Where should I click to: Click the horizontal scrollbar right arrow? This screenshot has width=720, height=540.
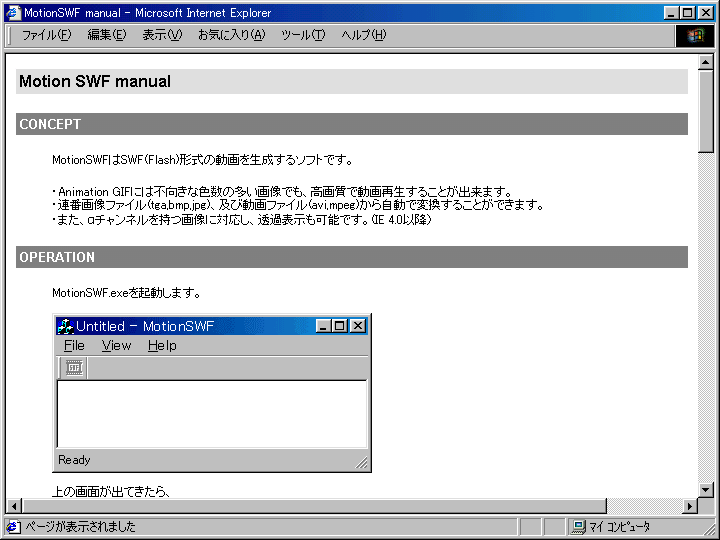pos(689,506)
